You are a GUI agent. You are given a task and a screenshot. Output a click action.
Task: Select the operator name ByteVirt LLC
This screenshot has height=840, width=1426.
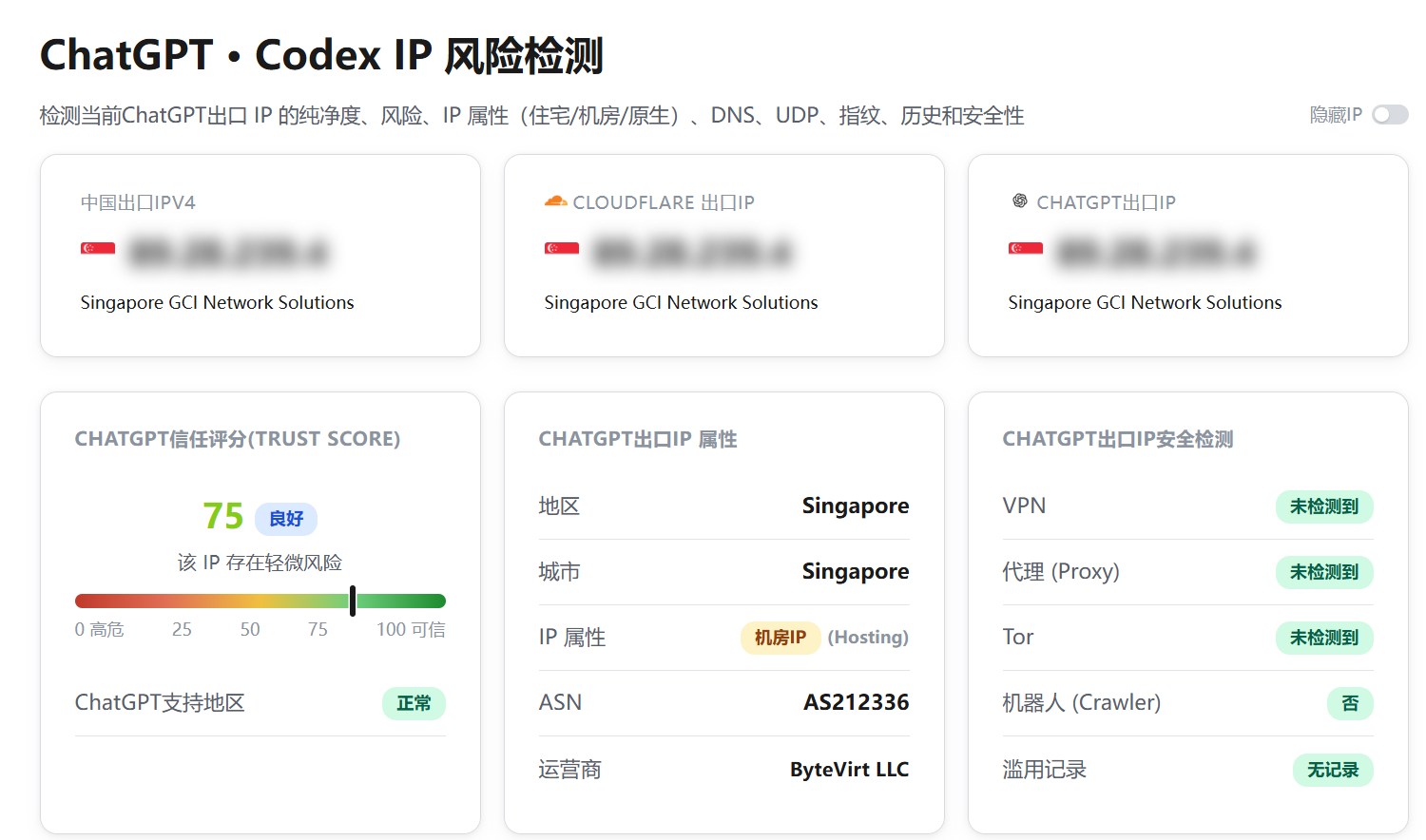pos(850,770)
